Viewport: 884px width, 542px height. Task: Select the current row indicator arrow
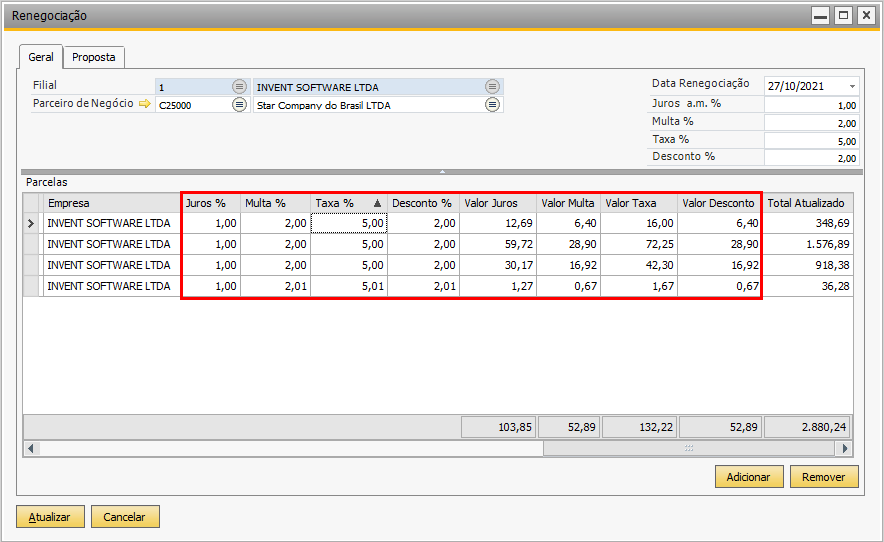[x=31, y=224]
